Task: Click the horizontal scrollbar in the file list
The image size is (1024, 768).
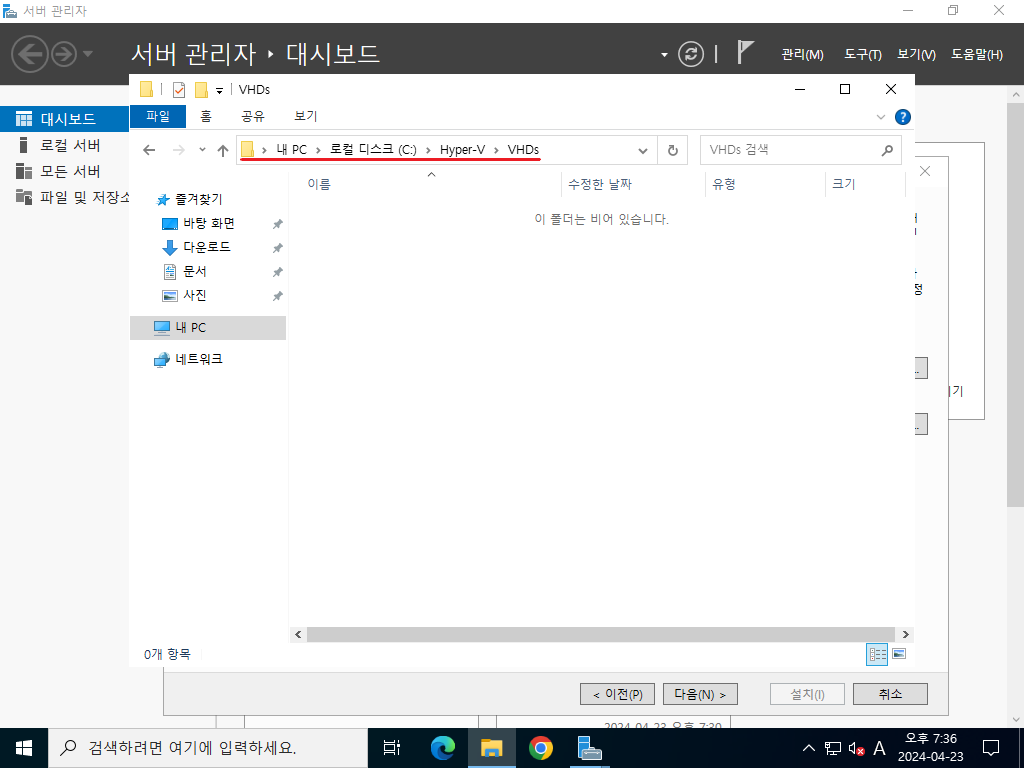Action: tap(600, 634)
